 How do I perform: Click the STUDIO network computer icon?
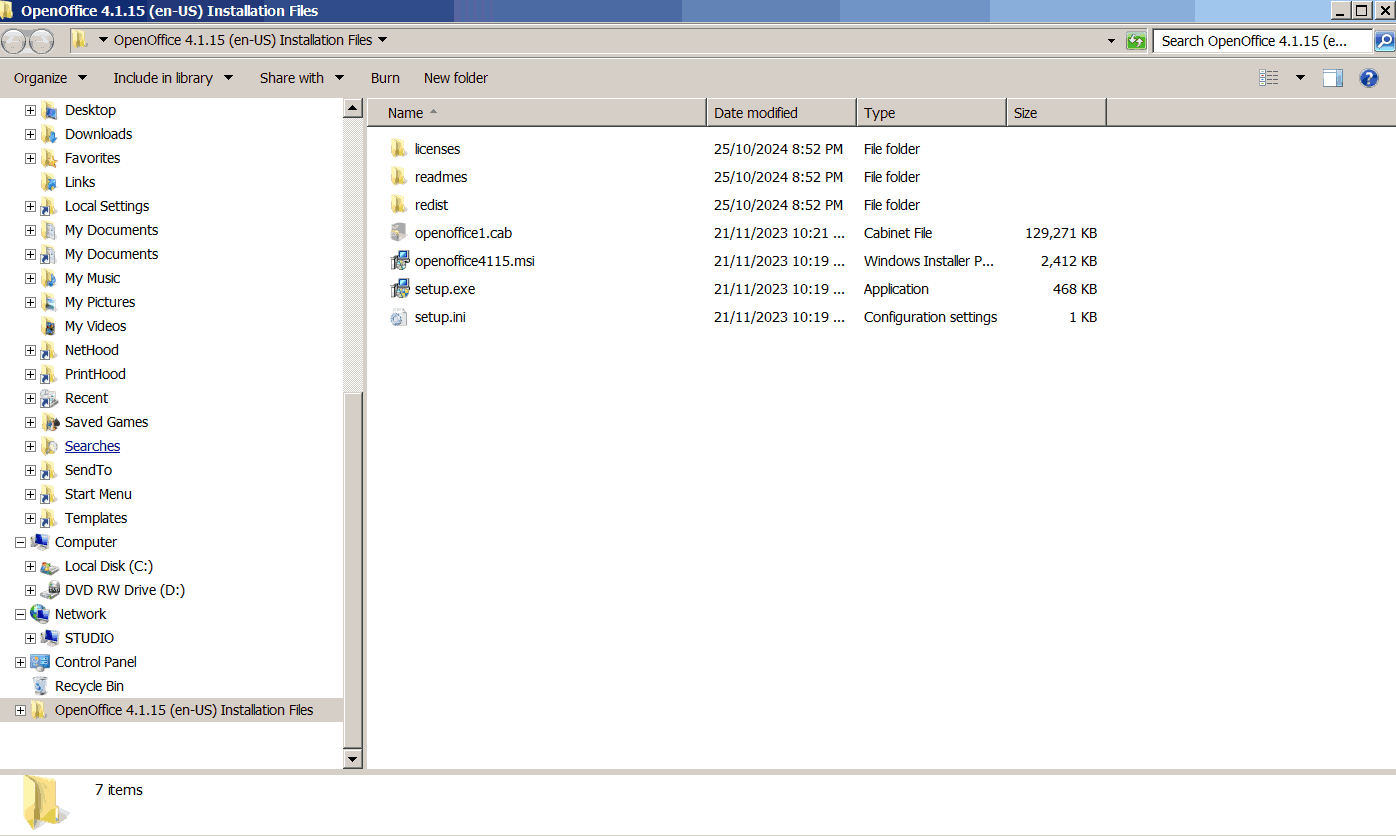50,638
